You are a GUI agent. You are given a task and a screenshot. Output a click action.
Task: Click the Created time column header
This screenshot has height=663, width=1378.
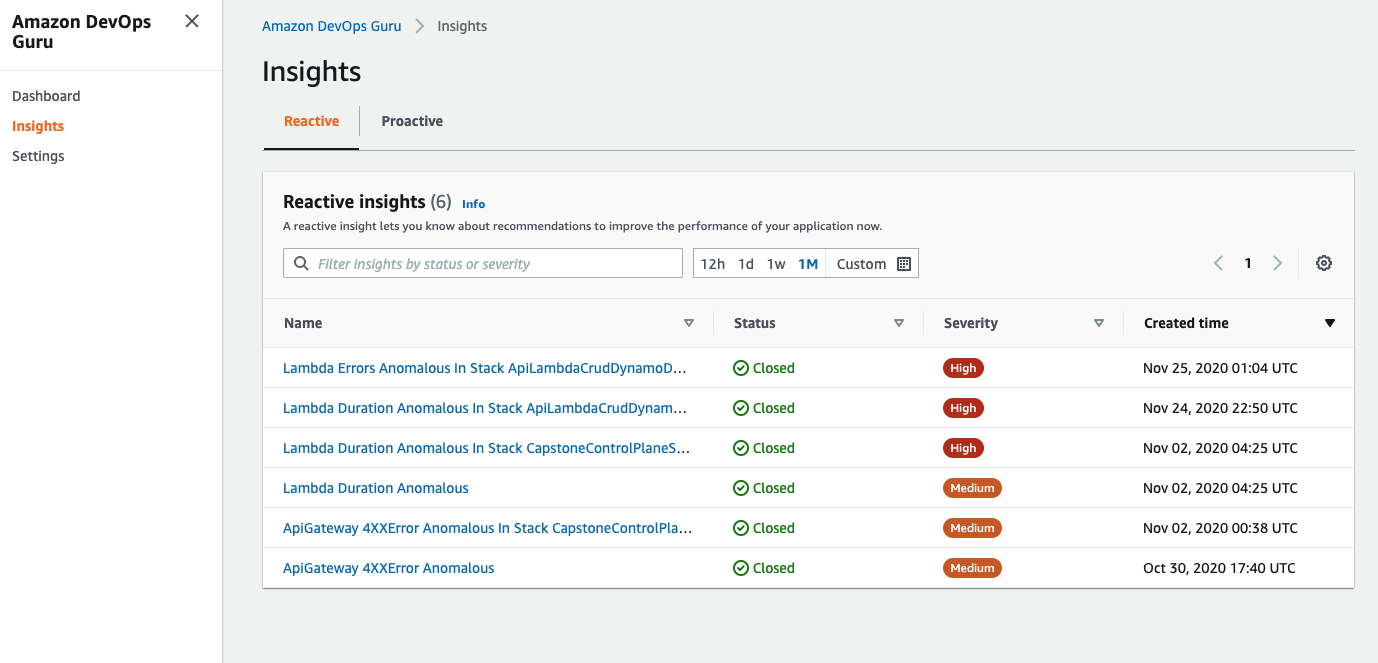point(1186,323)
